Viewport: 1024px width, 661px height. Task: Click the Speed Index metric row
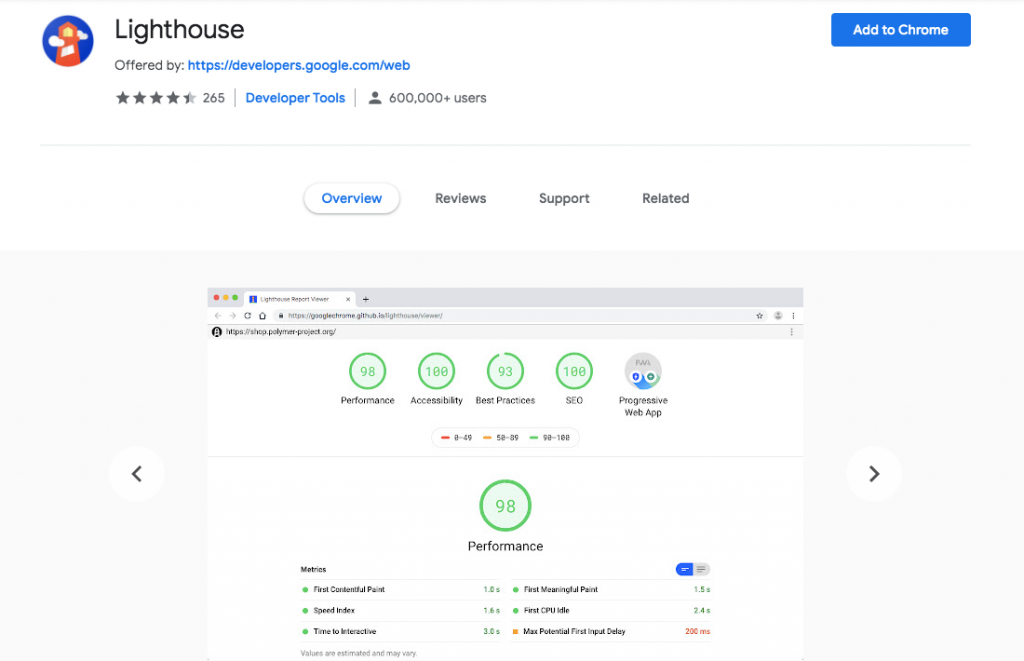(400, 611)
